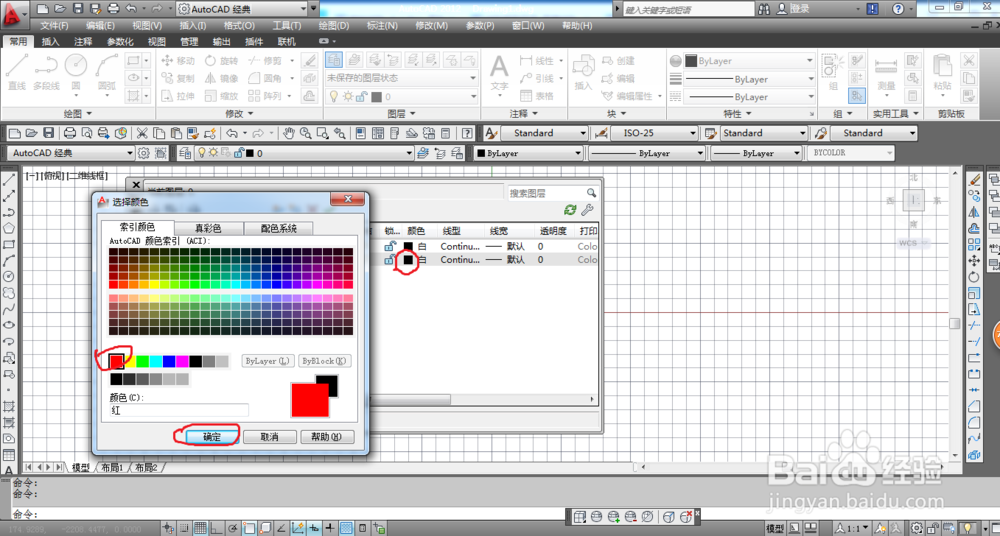Click the cut scissors icon in standard toolbar
Screen dimensions: 1000x536
pyautogui.click(x=142, y=133)
